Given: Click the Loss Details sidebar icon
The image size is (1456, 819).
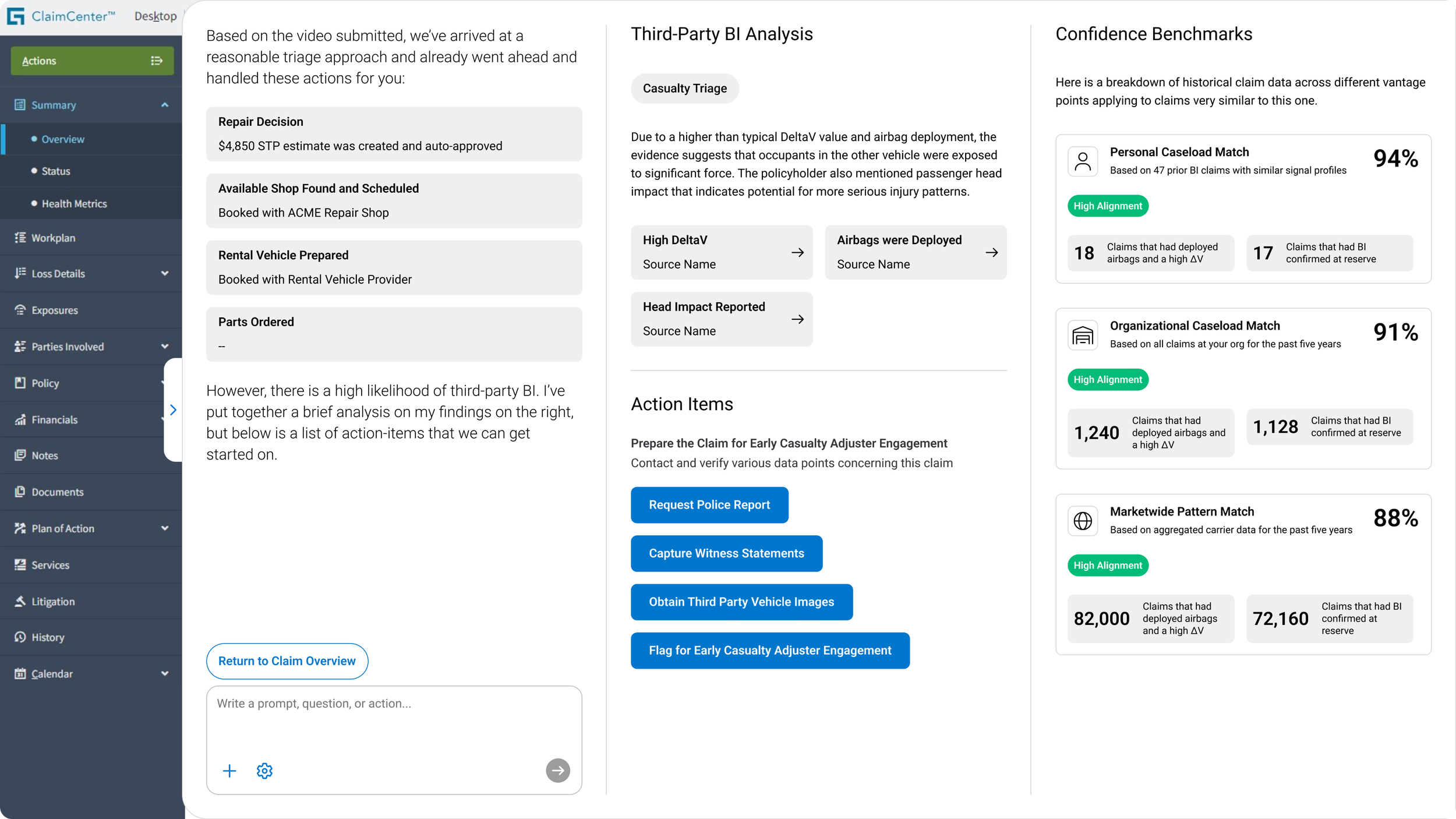Looking at the screenshot, I should (x=20, y=273).
